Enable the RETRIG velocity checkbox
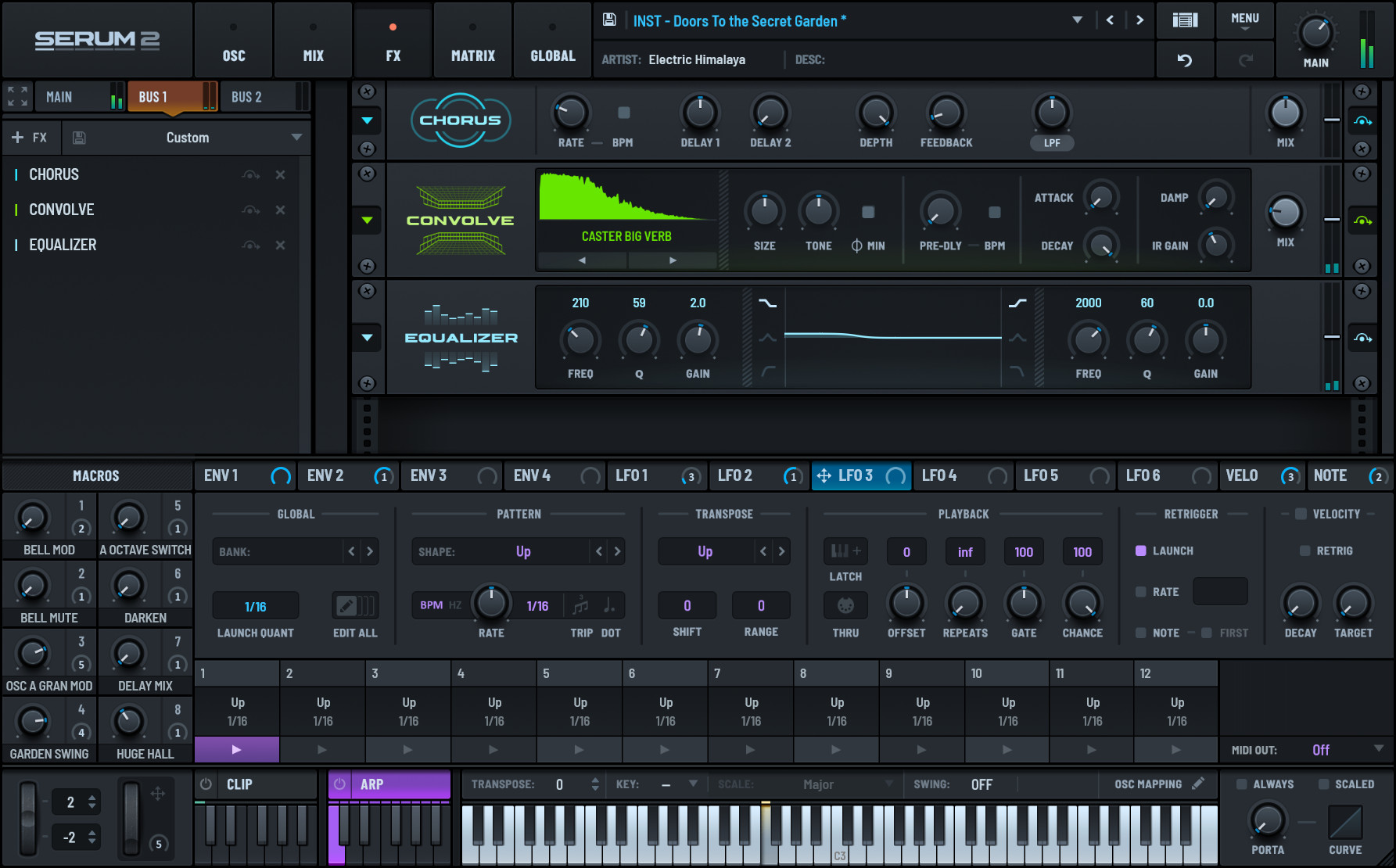Image resolution: width=1396 pixels, height=868 pixels. coord(1304,551)
